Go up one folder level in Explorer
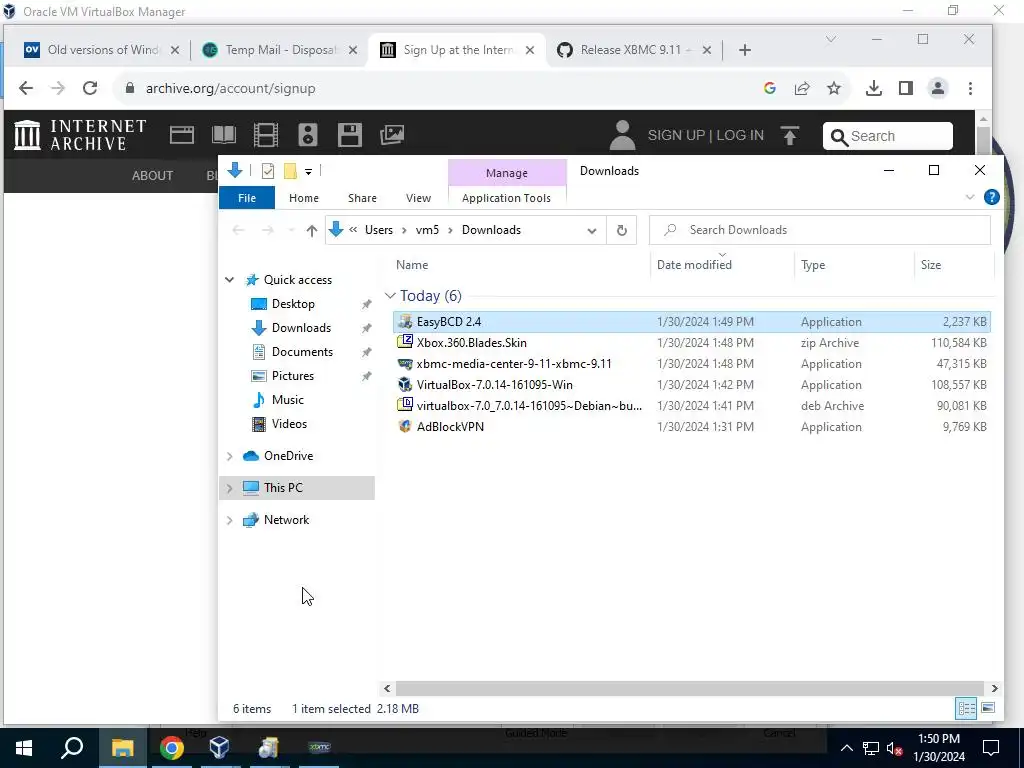Image resolution: width=1024 pixels, height=768 pixels. (x=312, y=230)
